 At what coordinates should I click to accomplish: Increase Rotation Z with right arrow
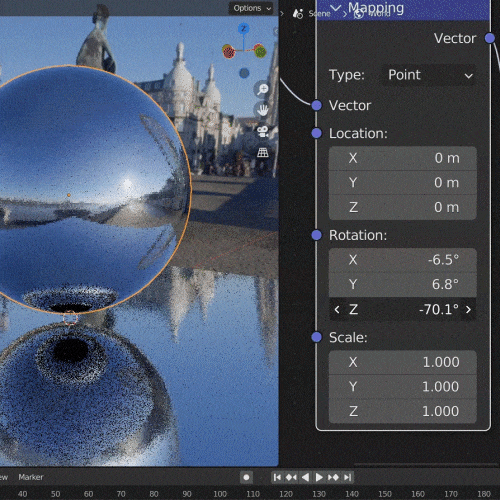pyautogui.click(x=468, y=310)
